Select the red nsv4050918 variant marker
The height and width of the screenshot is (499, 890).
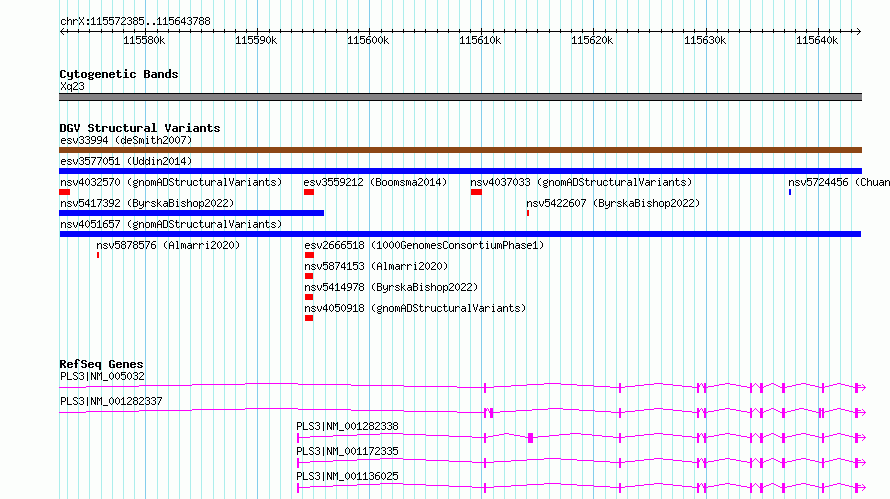pyautogui.click(x=309, y=318)
